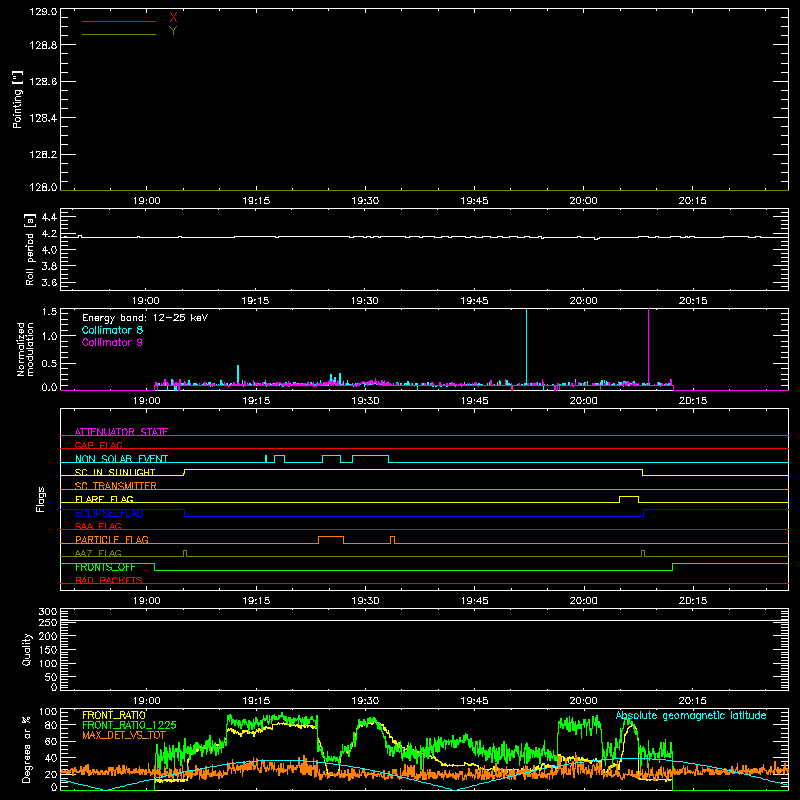The width and height of the screenshot is (800, 800).
Task: Select the FRONTS_OFF label
Action: point(105,567)
